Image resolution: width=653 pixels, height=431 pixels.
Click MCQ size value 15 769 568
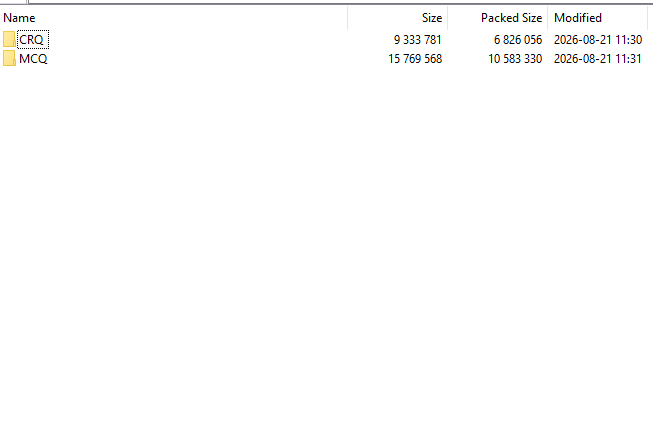click(x=415, y=59)
